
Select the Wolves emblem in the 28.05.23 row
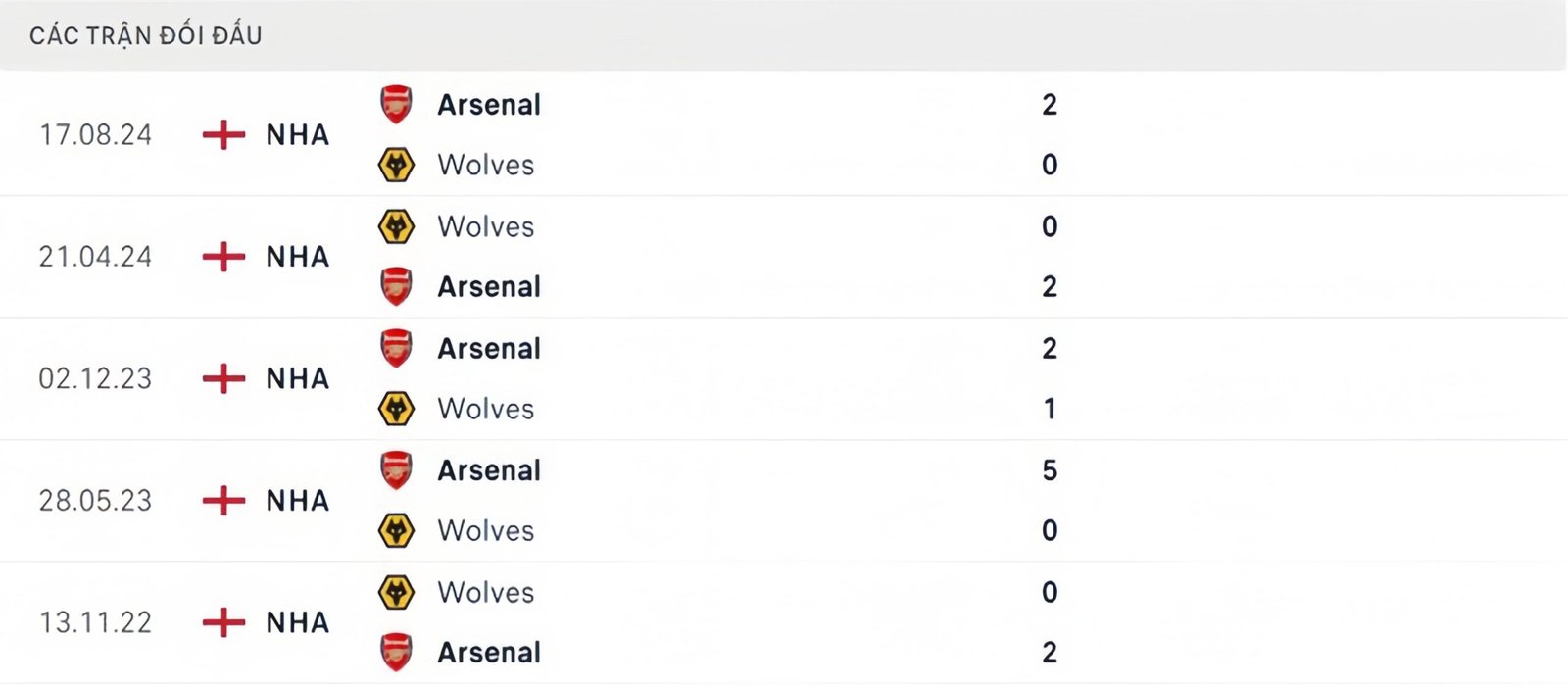pos(396,530)
